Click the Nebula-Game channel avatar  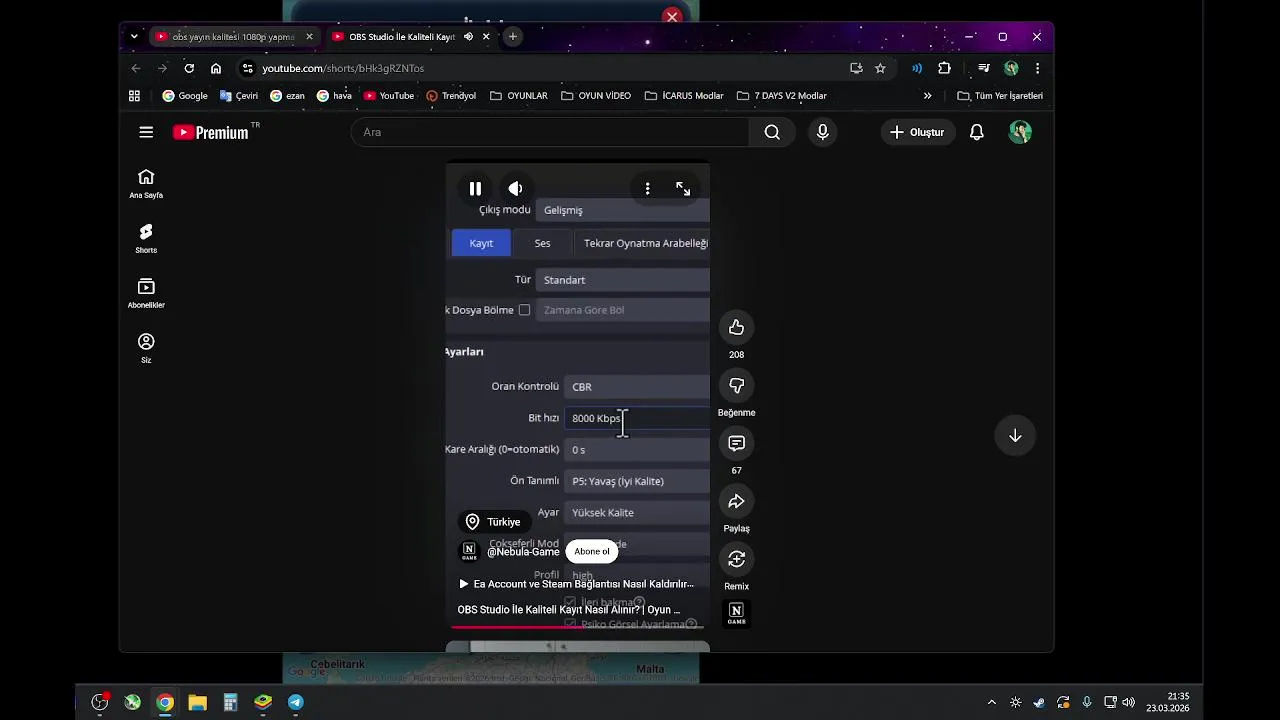[x=469, y=552]
